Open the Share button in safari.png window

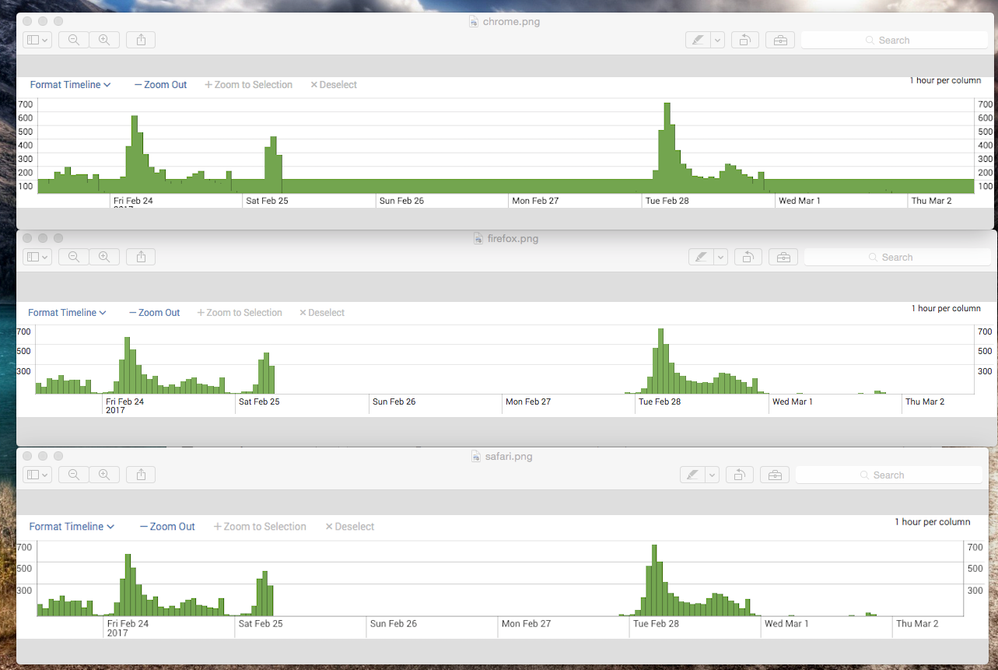141,475
